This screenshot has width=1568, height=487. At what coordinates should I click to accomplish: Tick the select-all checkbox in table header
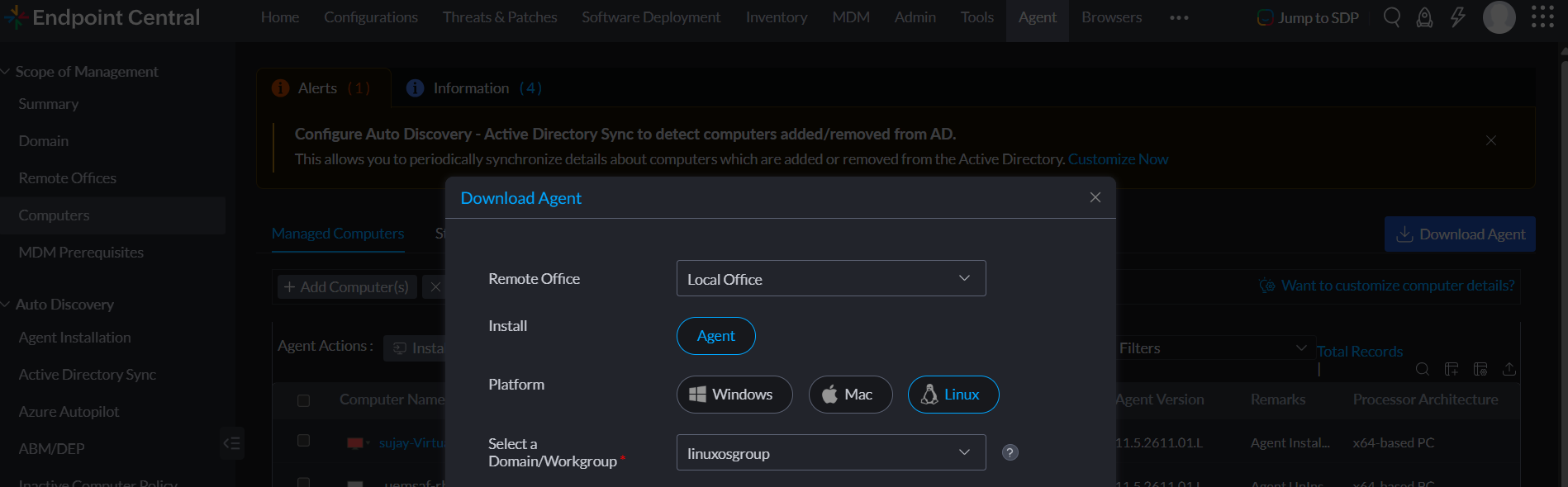point(303,400)
